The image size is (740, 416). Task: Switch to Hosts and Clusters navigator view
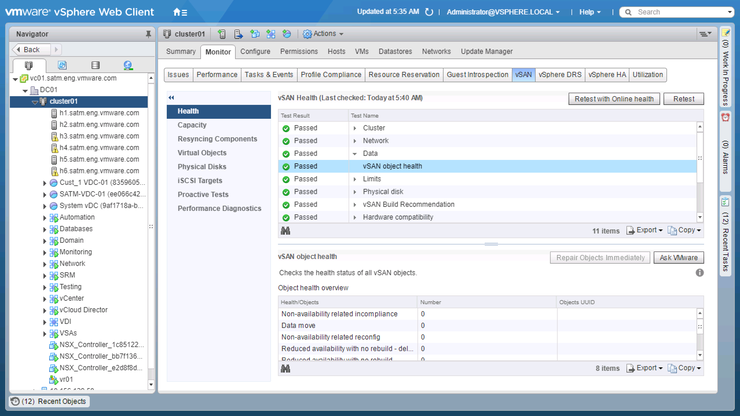29,65
